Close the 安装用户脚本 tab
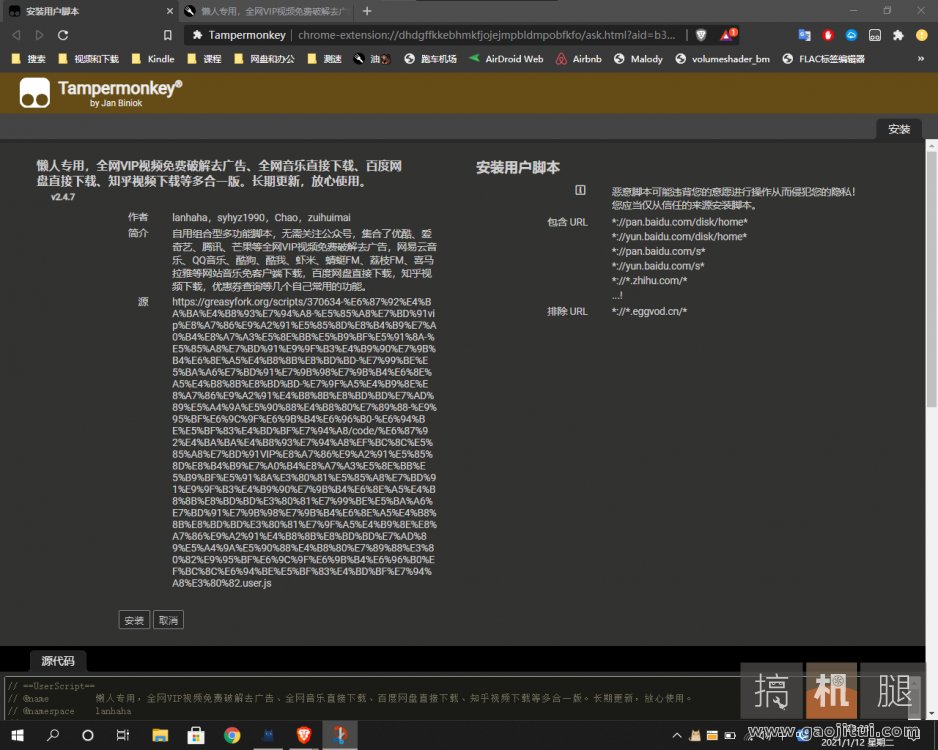Image resolution: width=938 pixels, height=750 pixels. pyautogui.click(x=170, y=11)
